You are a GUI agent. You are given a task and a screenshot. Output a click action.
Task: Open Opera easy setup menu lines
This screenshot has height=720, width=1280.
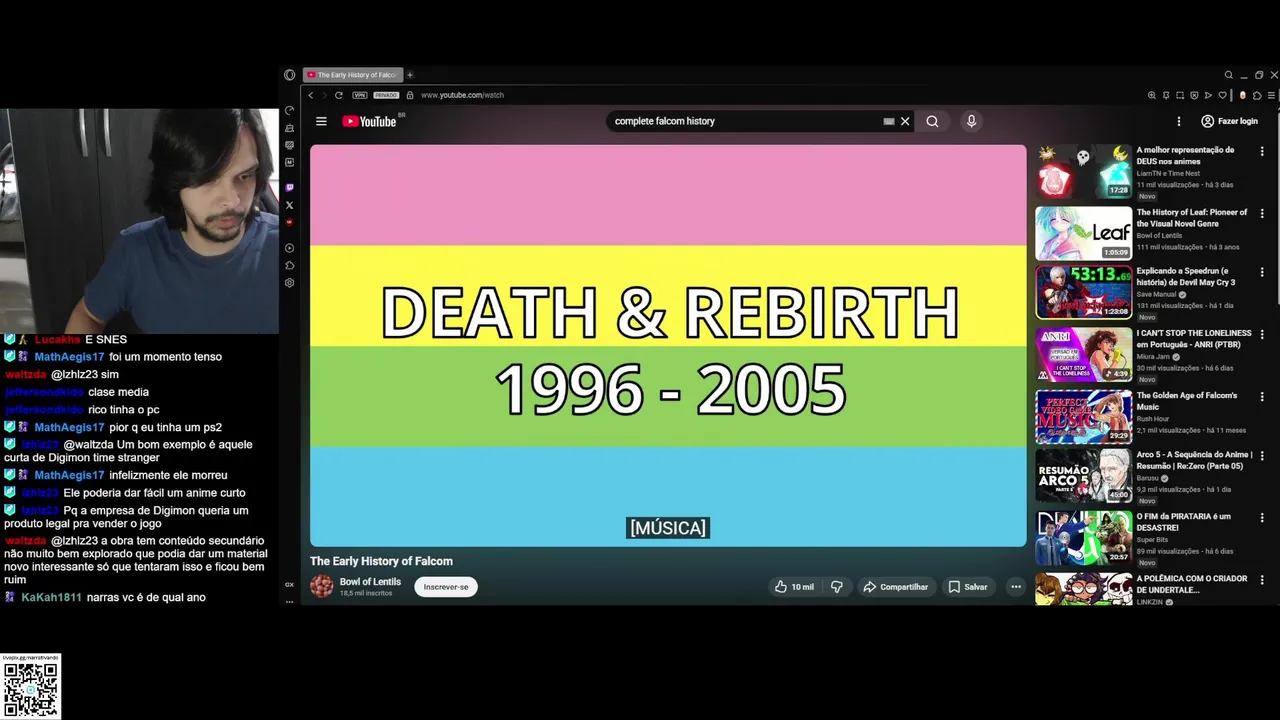[x=1271, y=95]
